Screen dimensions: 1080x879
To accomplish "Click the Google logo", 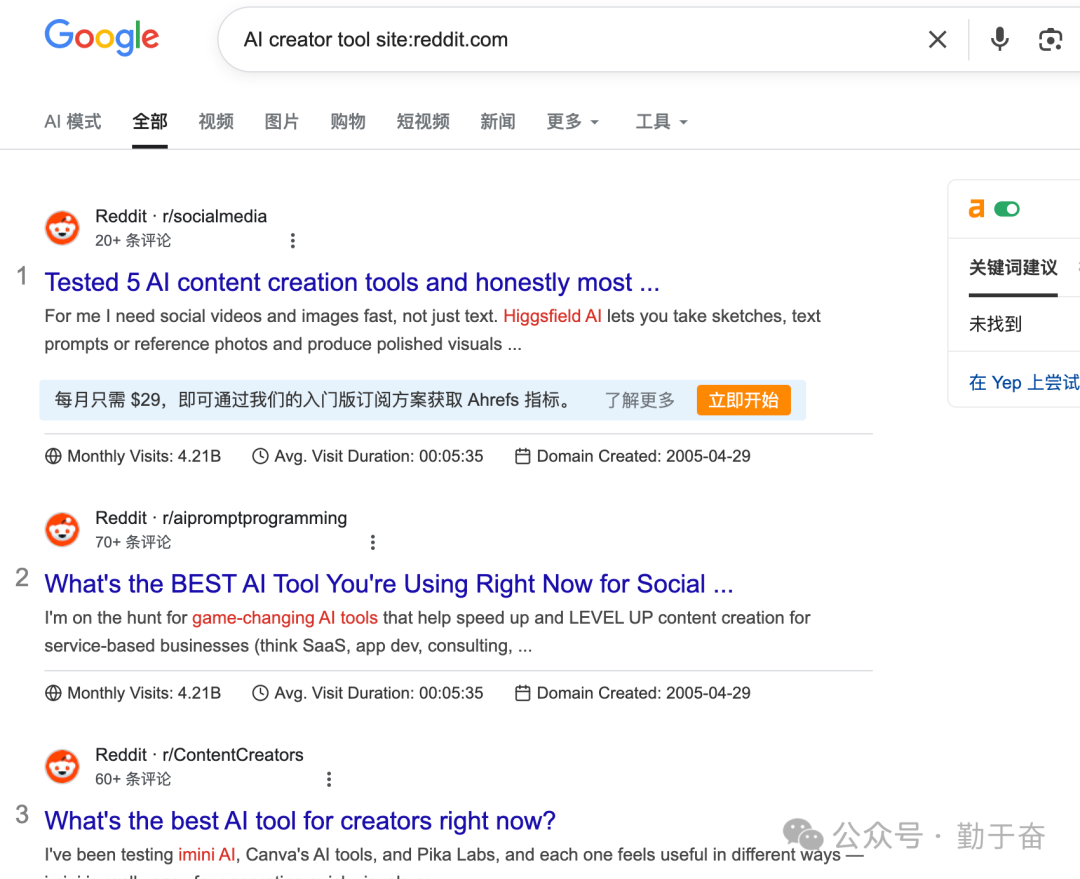I will (x=102, y=37).
